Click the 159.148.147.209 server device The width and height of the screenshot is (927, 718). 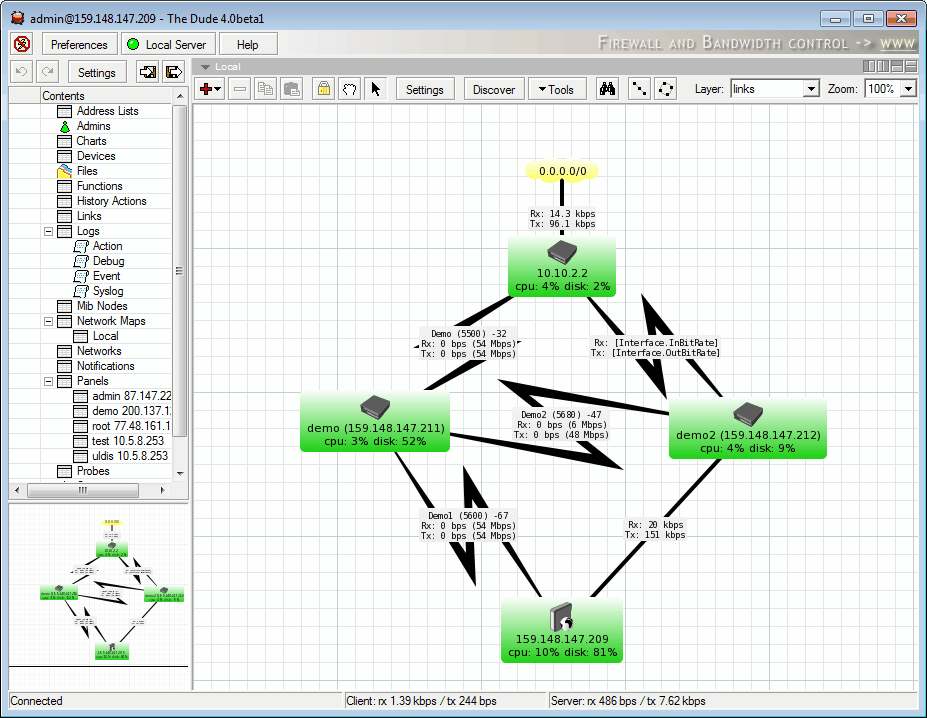[562, 630]
